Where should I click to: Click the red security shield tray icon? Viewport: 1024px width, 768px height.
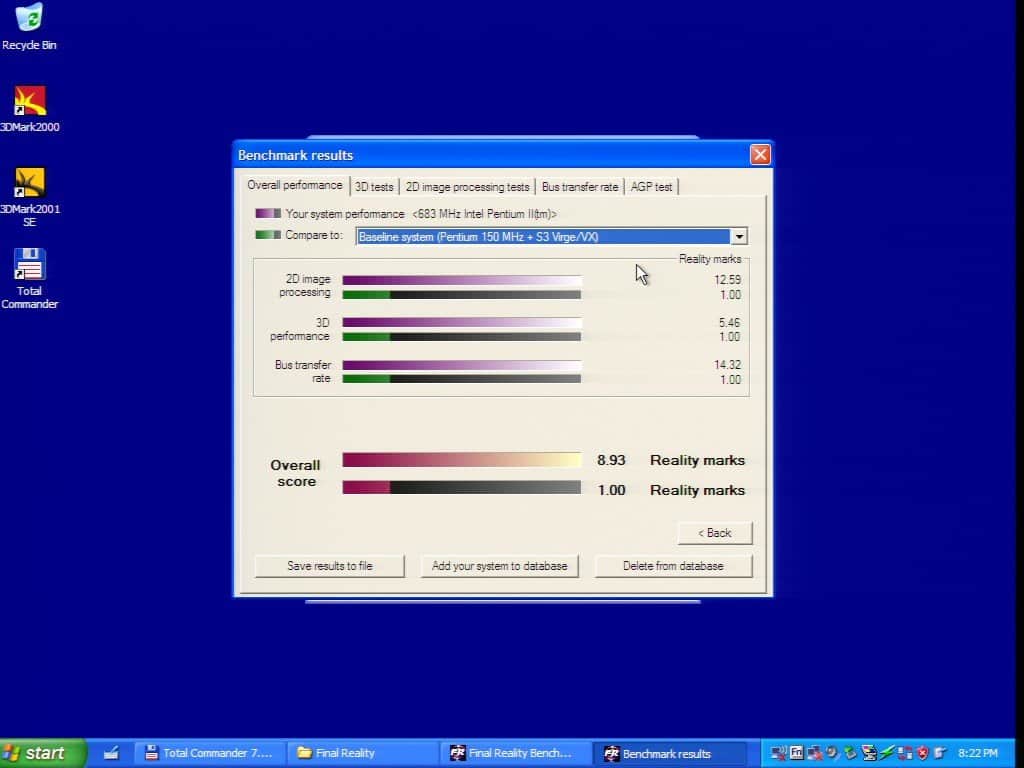click(922, 752)
